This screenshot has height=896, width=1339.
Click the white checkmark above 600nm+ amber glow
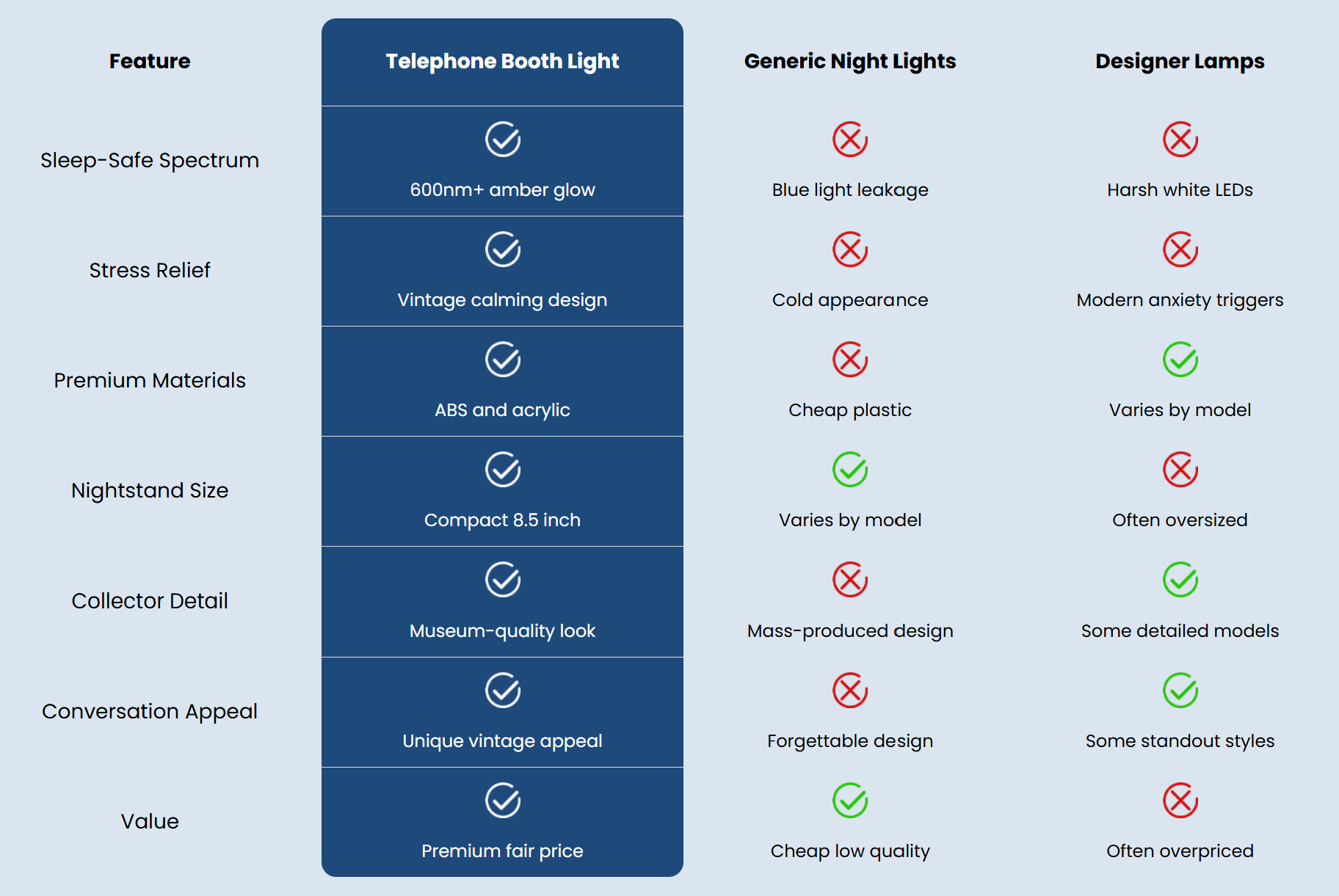pyautogui.click(x=503, y=139)
